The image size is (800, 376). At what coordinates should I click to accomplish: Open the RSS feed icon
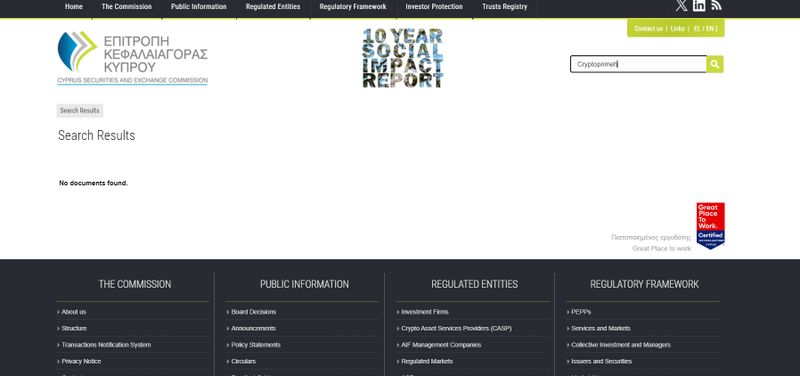(716, 6)
